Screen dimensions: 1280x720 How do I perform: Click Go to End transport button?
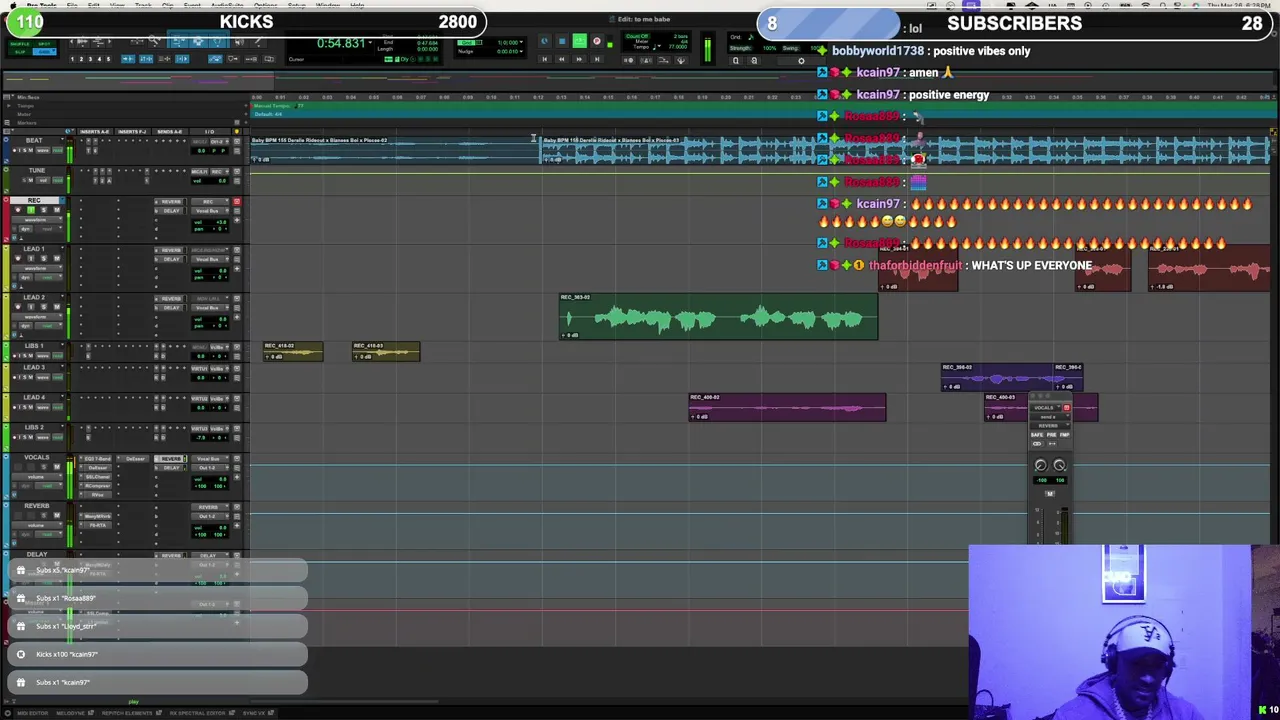(597, 59)
